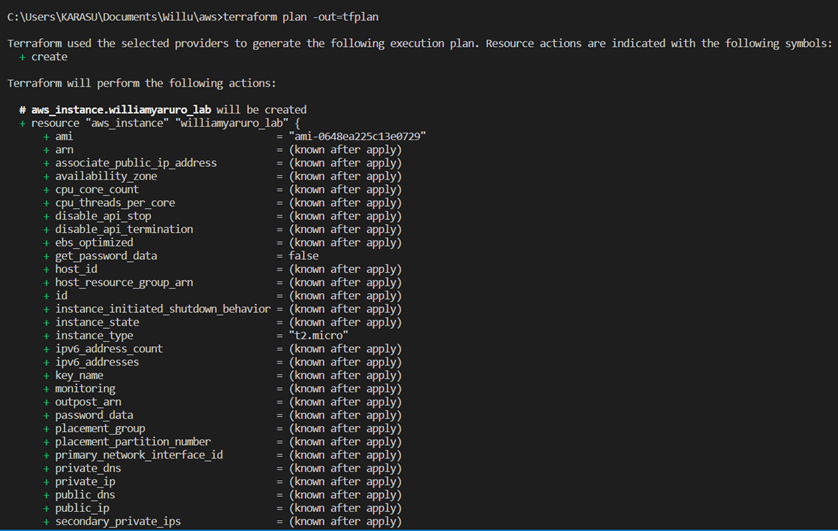Screen dimensions: 838x531
Task: Click the 'ipv6_addresses' attribute
Action: tap(97, 362)
